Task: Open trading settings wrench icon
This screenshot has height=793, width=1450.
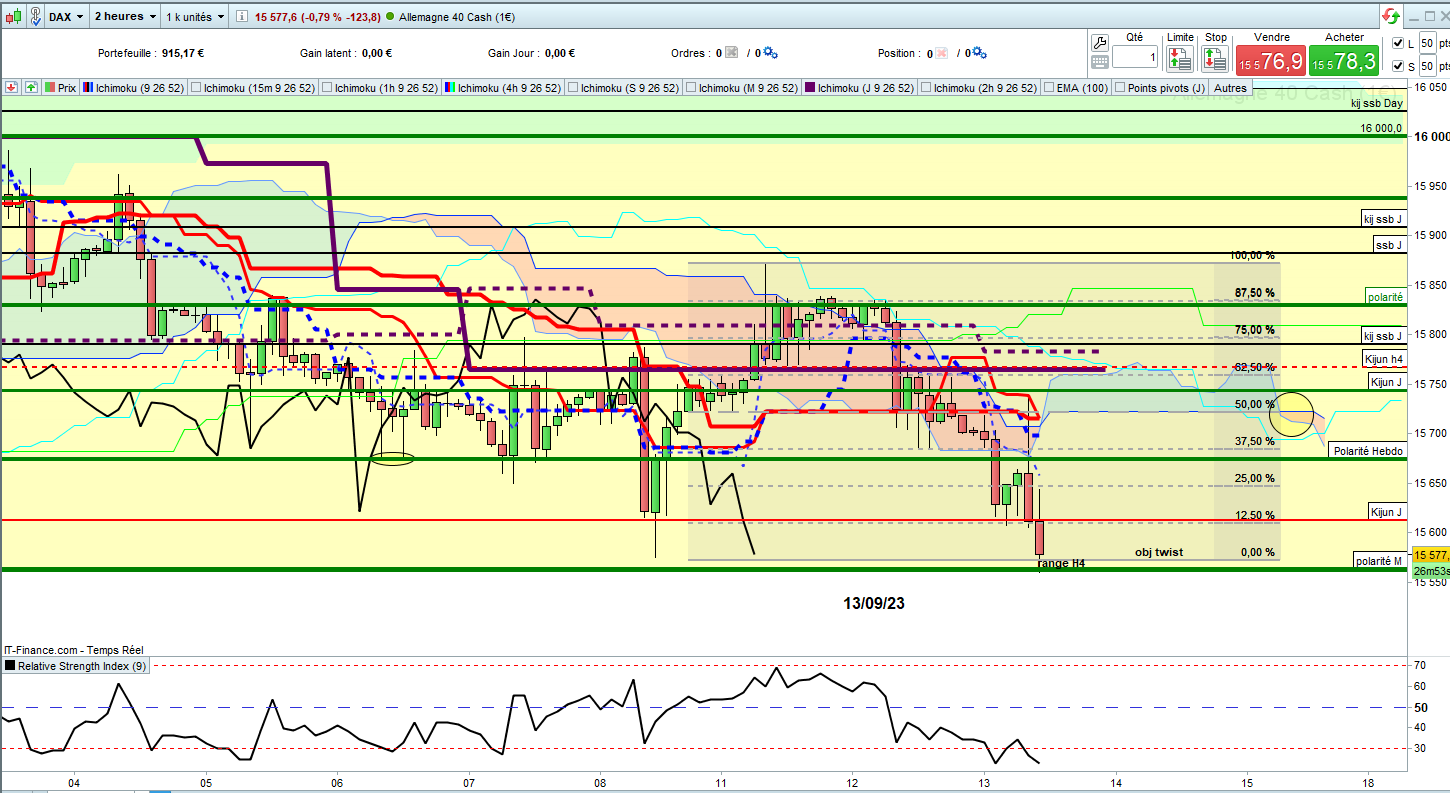Action: click(1099, 42)
